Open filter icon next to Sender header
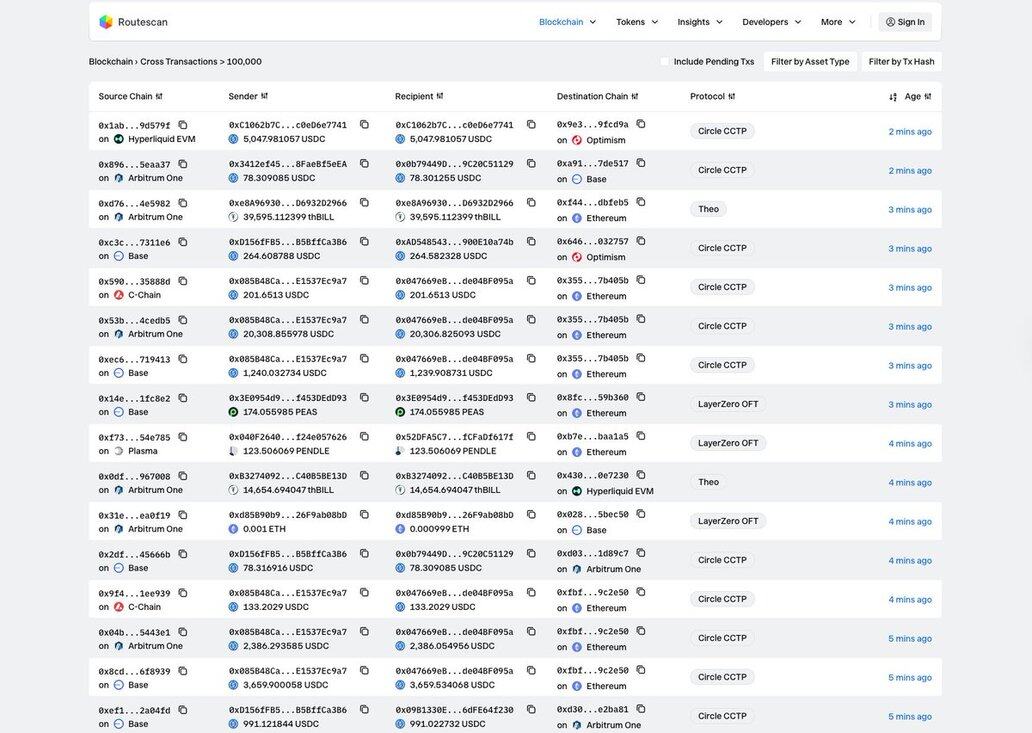Viewport: 1032px width, 733px height. pyautogui.click(x=264, y=97)
